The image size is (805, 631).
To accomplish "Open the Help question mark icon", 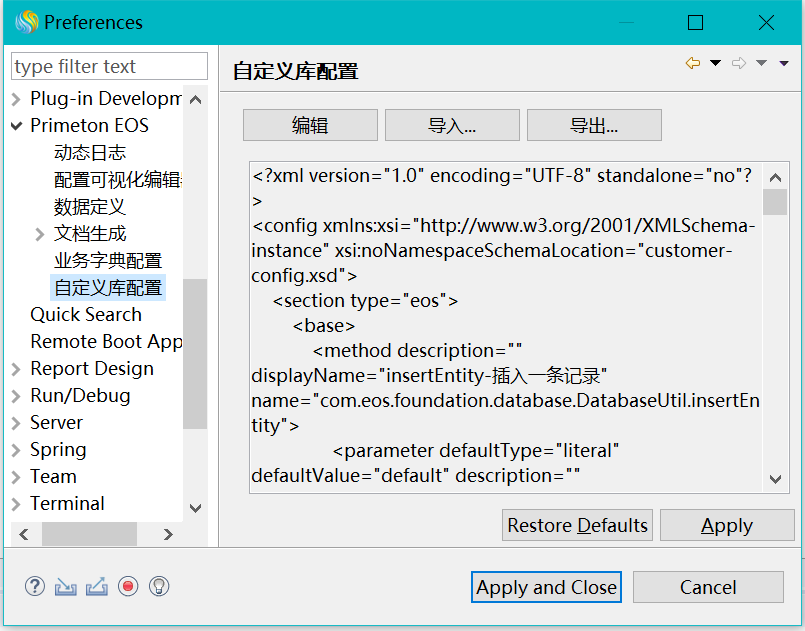I will [x=35, y=587].
